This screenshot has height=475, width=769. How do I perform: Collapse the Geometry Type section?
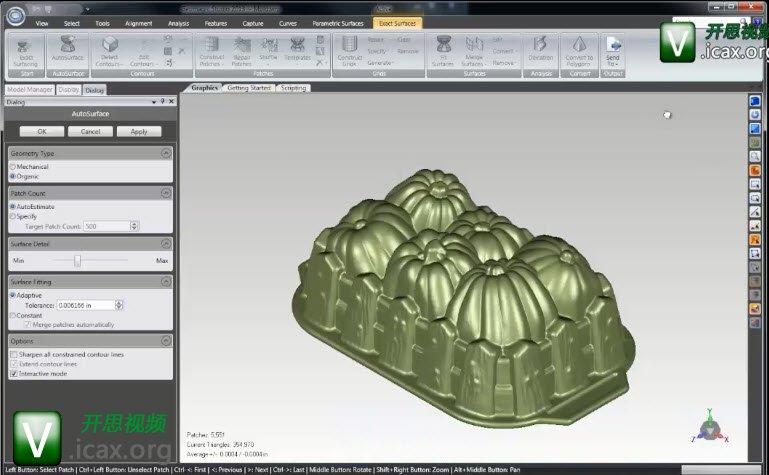tap(166, 153)
